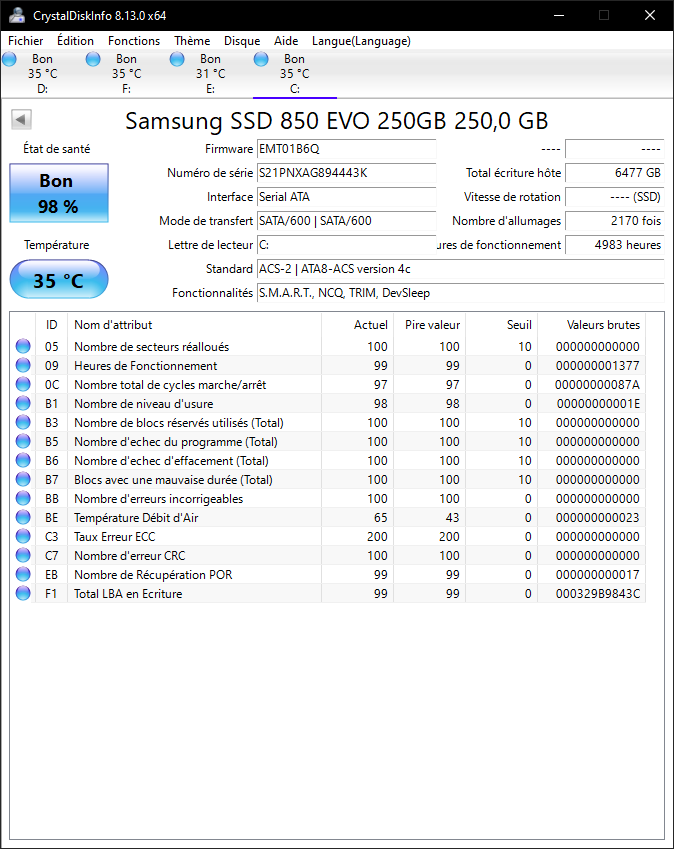This screenshot has width=674, height=849.
Task: Select drive F: status orb
Action: tap(93, 58)
